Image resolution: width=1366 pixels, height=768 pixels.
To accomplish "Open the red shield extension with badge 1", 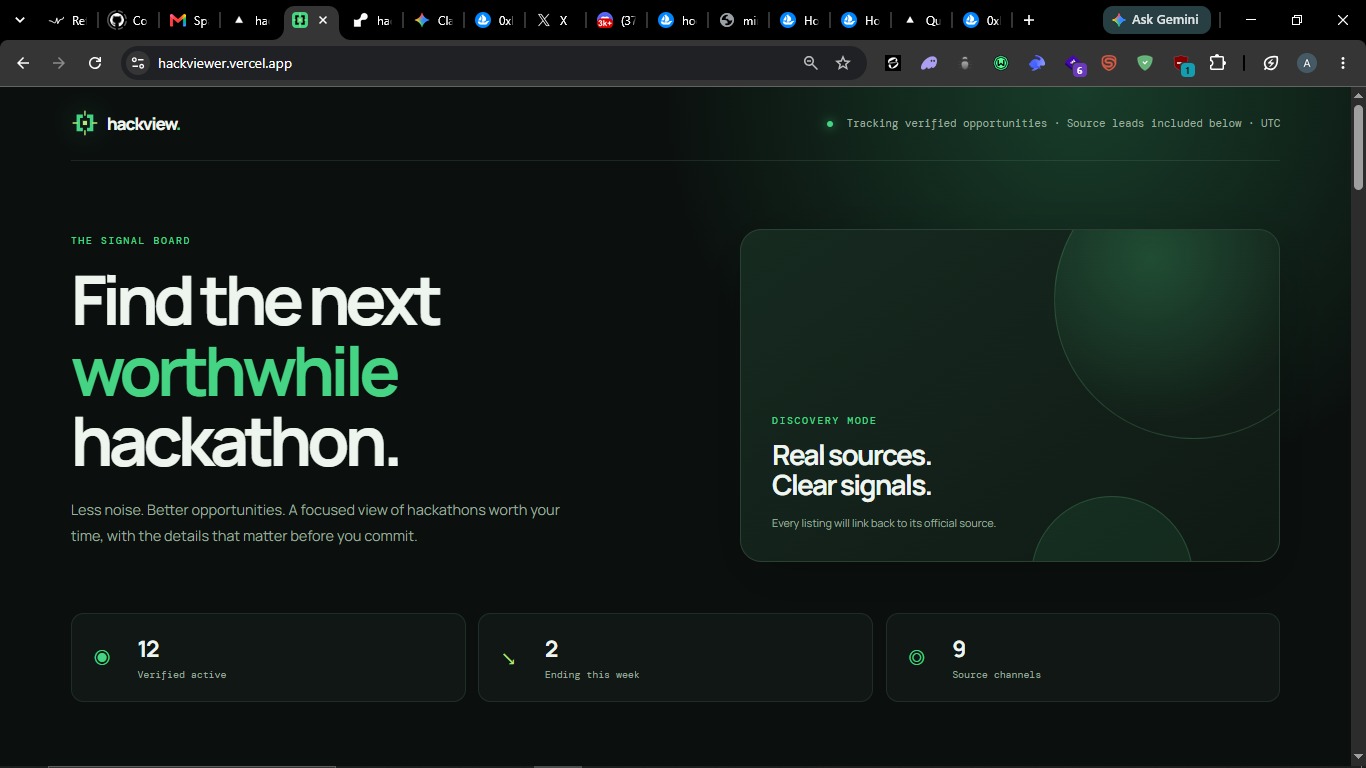I will click(x=1182, y=64).
